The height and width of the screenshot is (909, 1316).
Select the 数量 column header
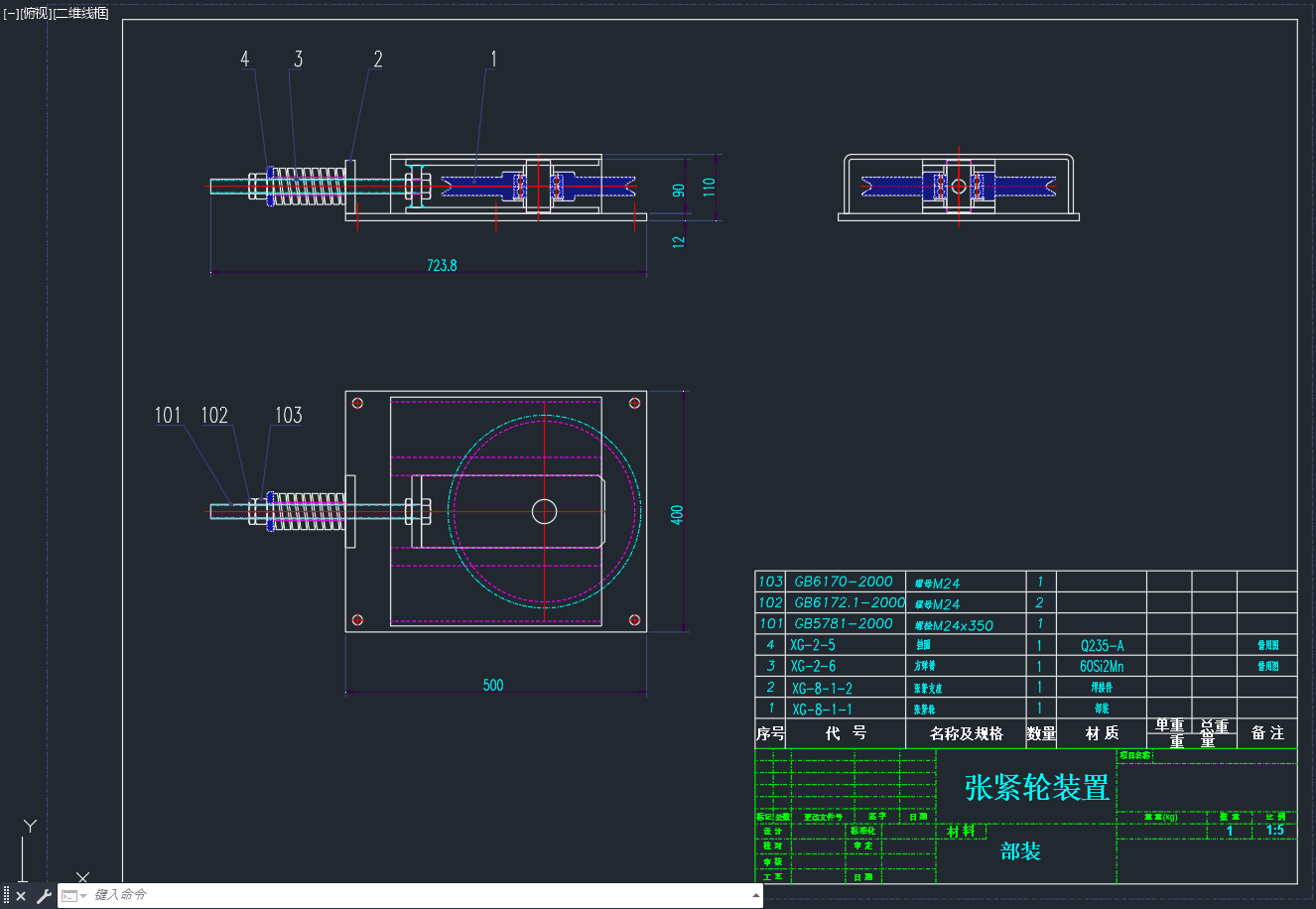[1041, 733]
